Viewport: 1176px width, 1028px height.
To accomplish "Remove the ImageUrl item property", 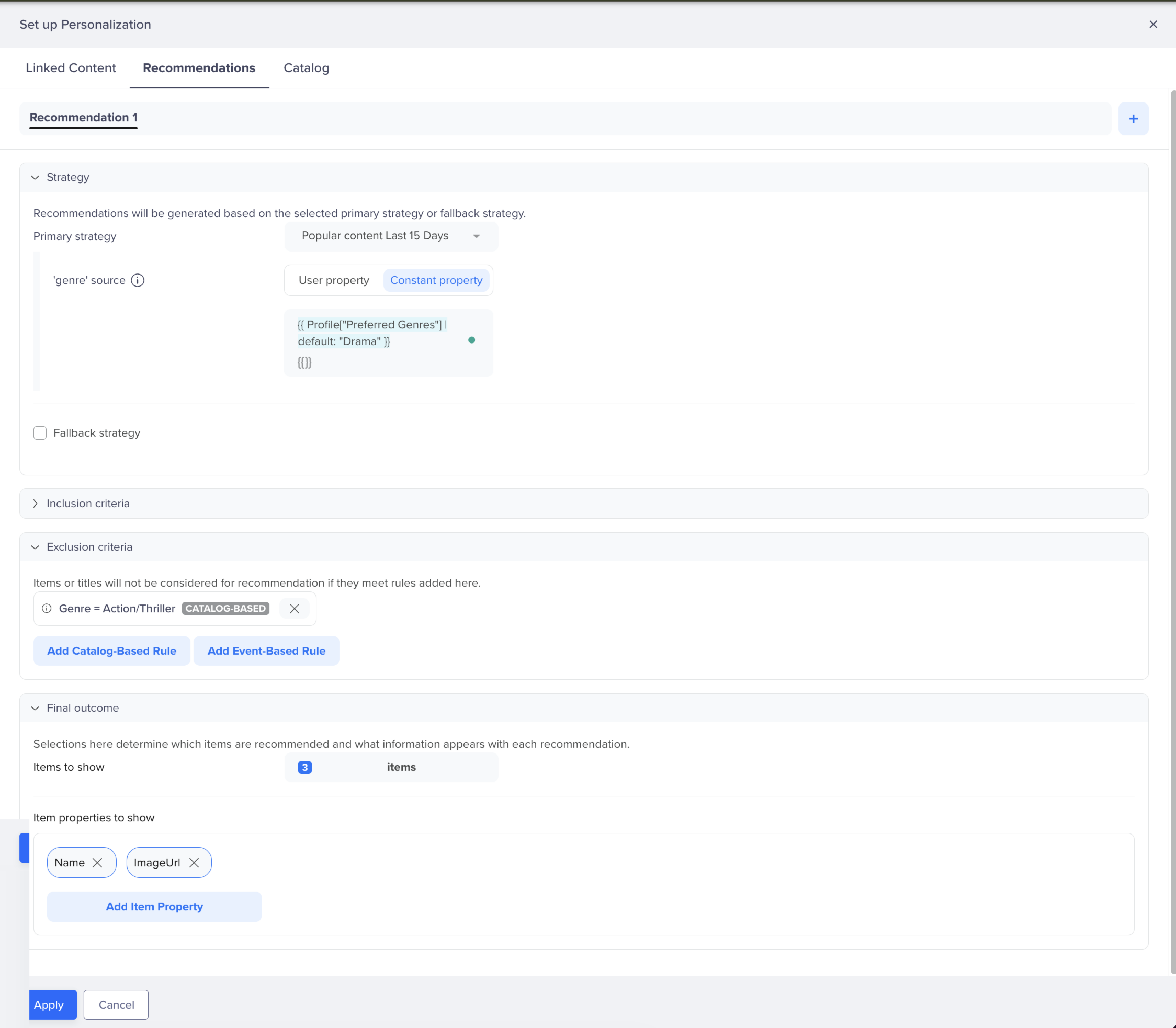I will coord(194,862).
